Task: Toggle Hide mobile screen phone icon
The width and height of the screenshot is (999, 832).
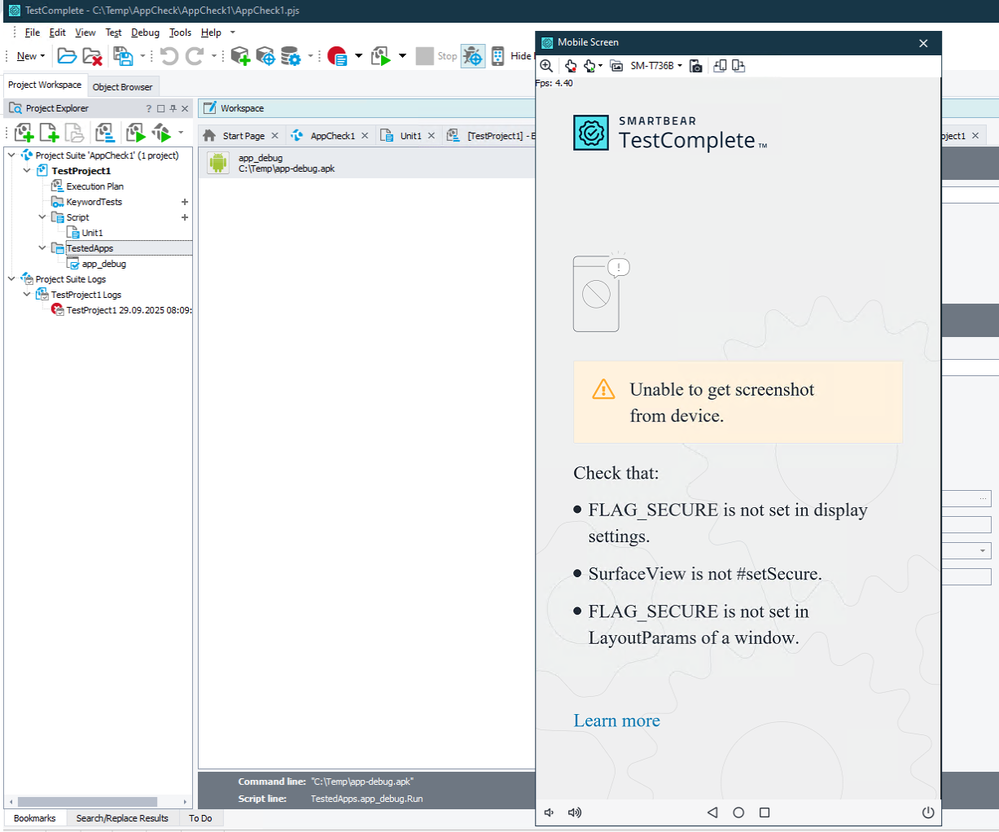Action: pyautogui.click(x=498, y=56)
